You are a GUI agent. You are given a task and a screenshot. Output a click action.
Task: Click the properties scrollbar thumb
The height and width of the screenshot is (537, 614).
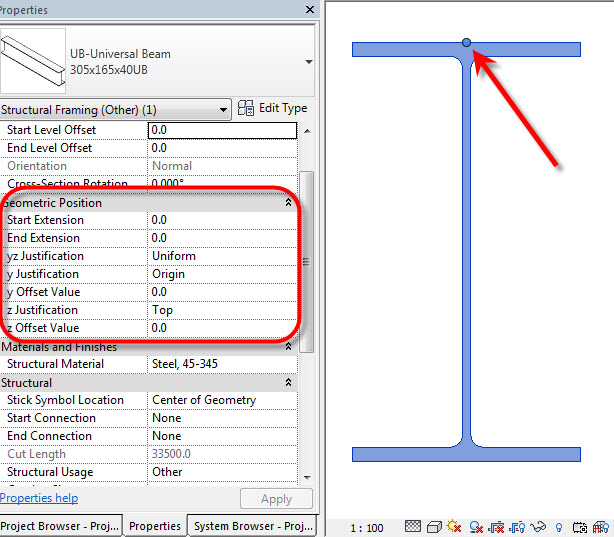point(307,262)
